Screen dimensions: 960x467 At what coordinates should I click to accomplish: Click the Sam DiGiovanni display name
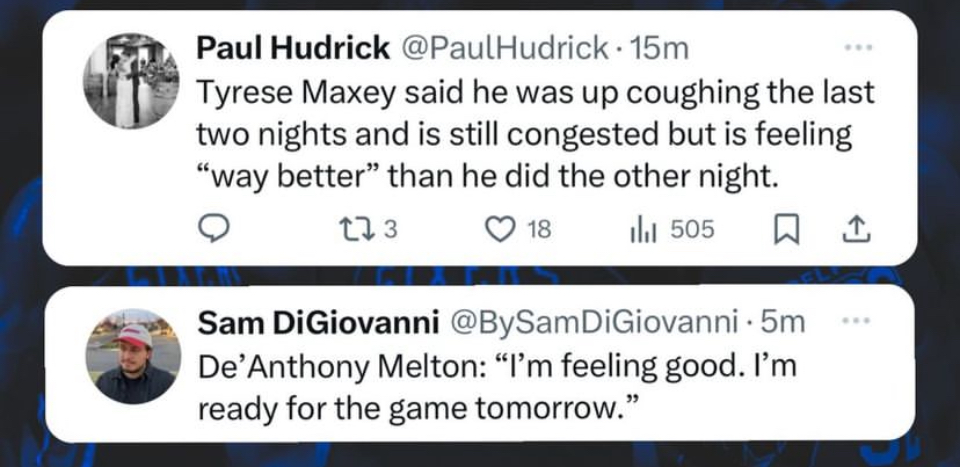pyautogui.click(x=319, y=322)
